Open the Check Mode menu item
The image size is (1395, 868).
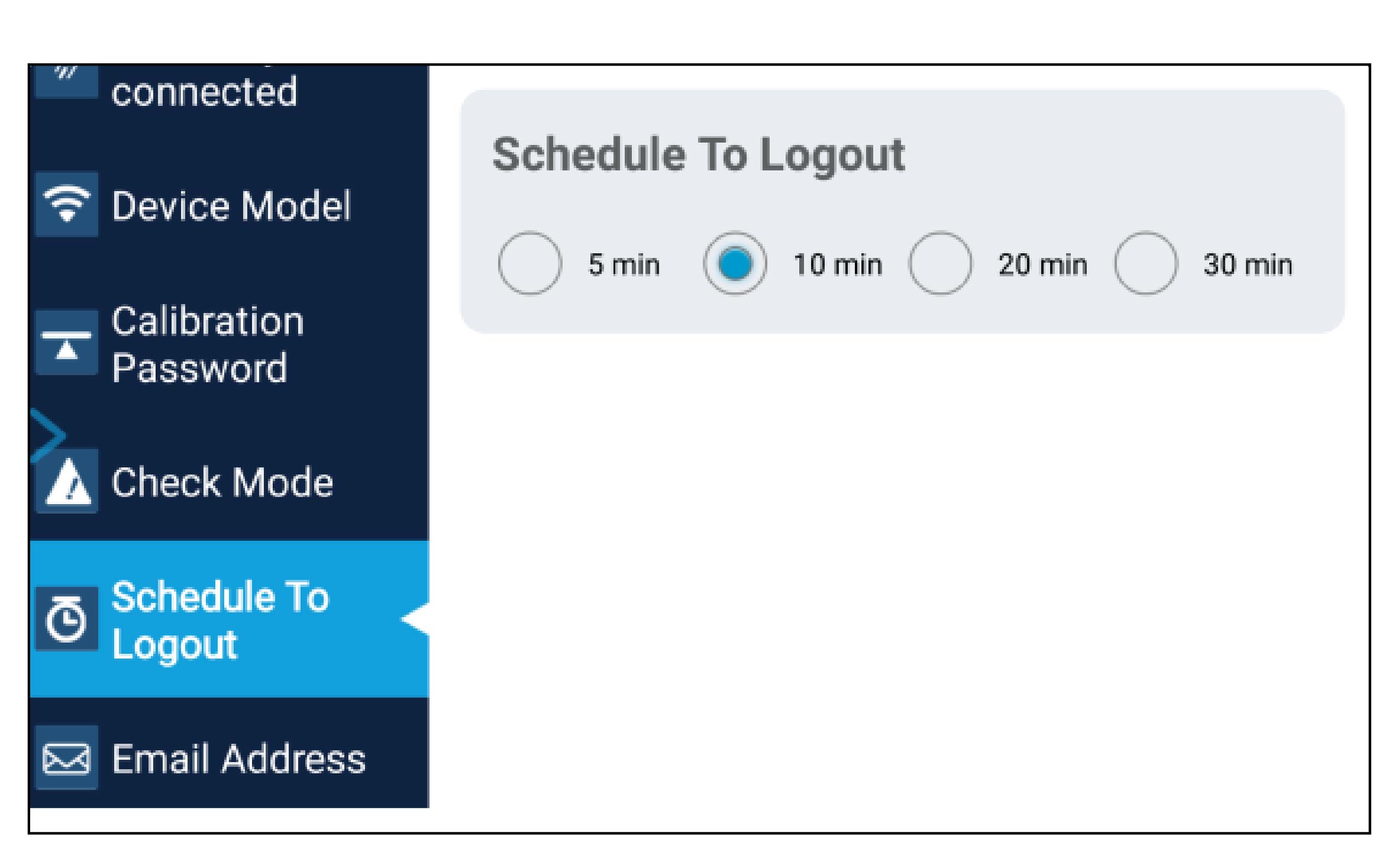(222, 482)
